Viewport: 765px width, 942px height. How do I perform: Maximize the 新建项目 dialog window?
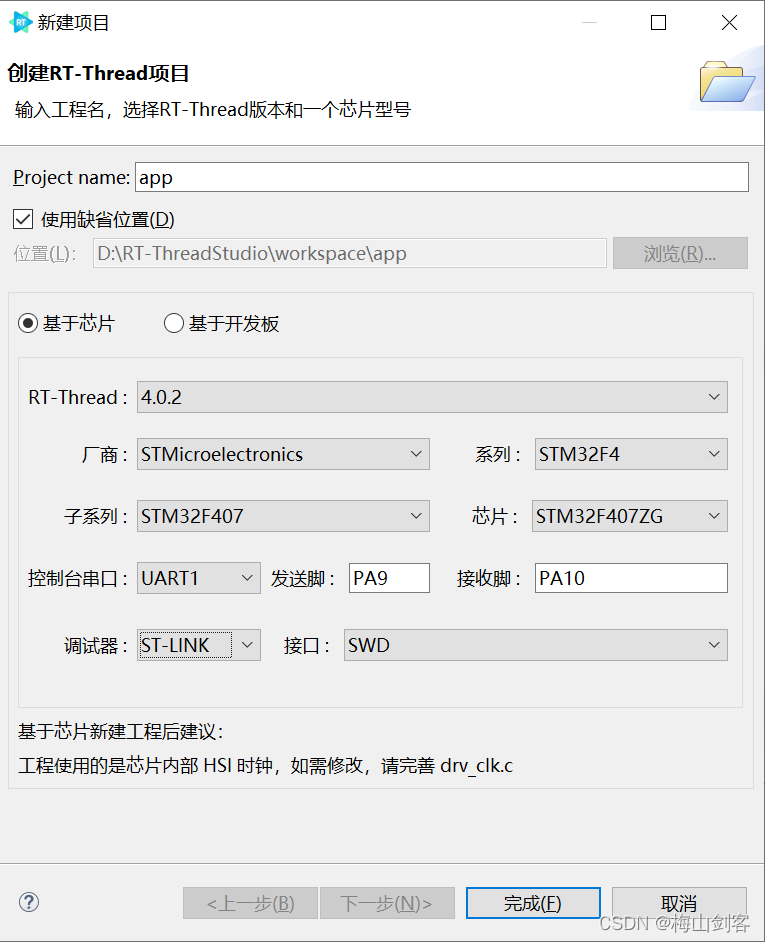(659, 23)
